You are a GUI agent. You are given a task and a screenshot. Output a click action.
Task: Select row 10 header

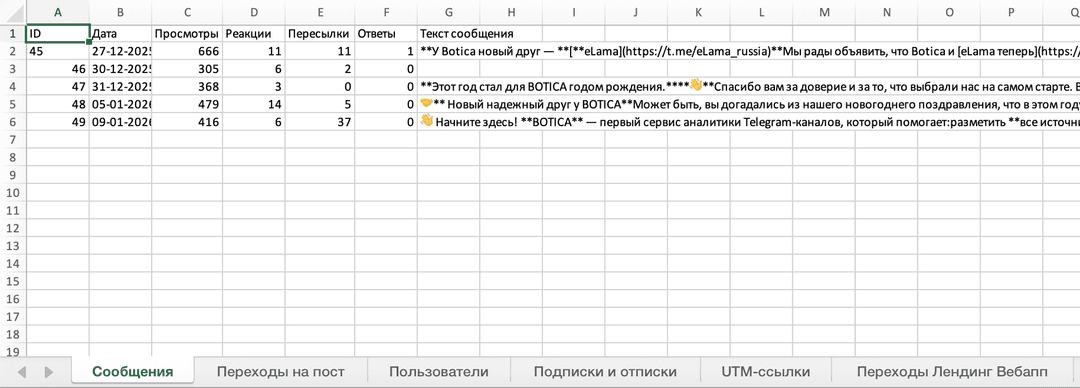tap(12, 192)
